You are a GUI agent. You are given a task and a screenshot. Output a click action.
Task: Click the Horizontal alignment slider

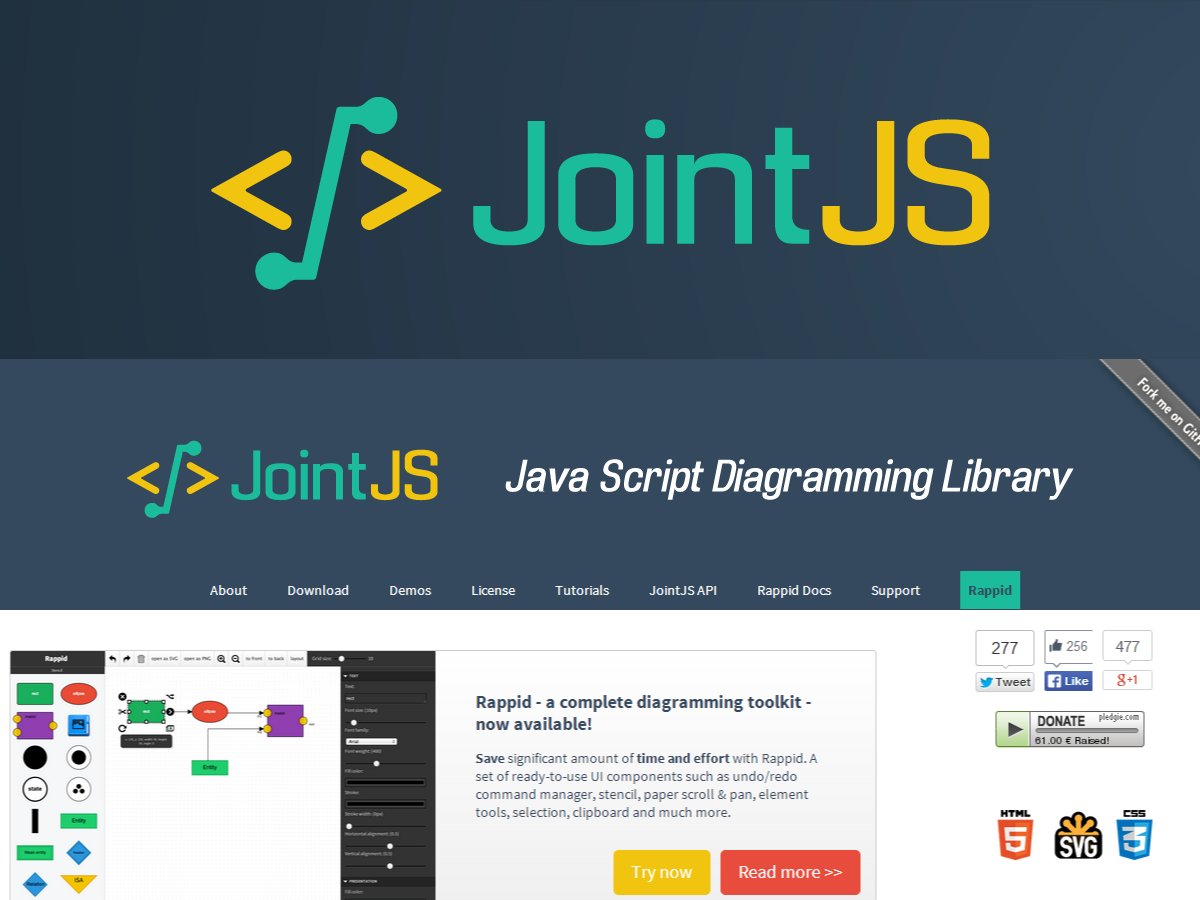(385, 846)
